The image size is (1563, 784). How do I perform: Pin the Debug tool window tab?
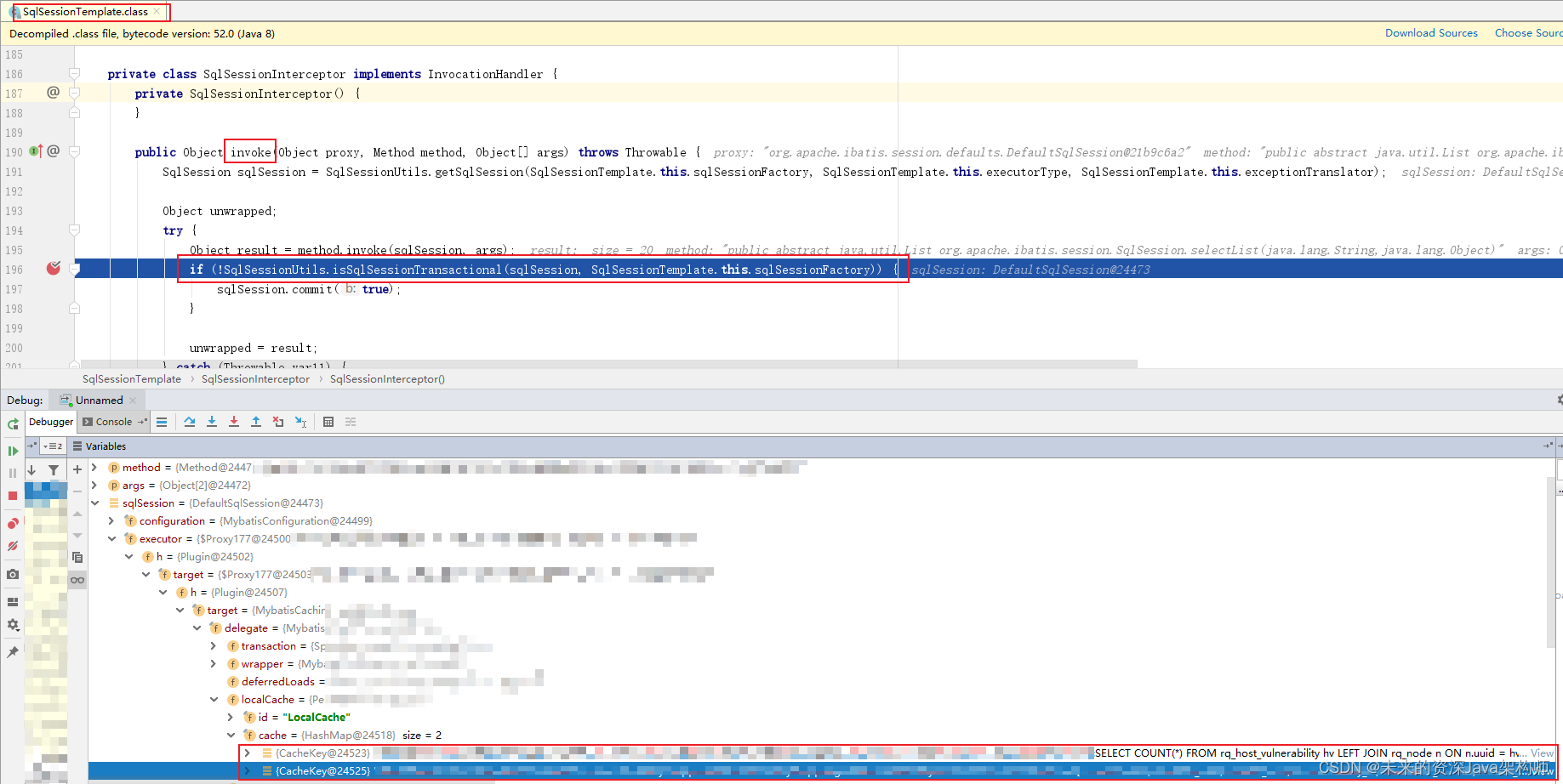pyautogui.click(x=13, y=652)
